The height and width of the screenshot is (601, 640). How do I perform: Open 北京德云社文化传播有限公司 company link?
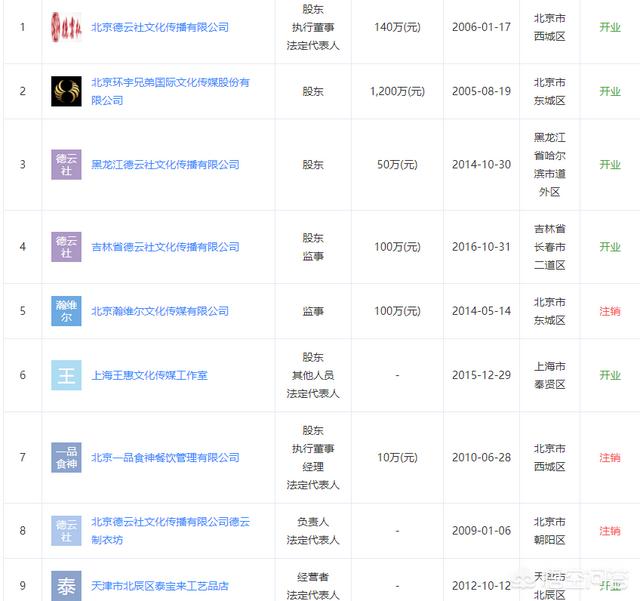[160, 27]
